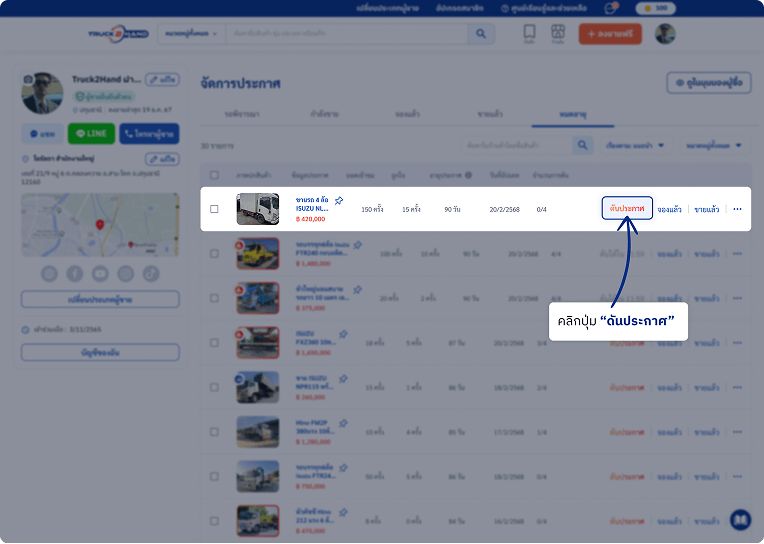
Task: Open the YouTube social icon
Action: coord(100,273)
